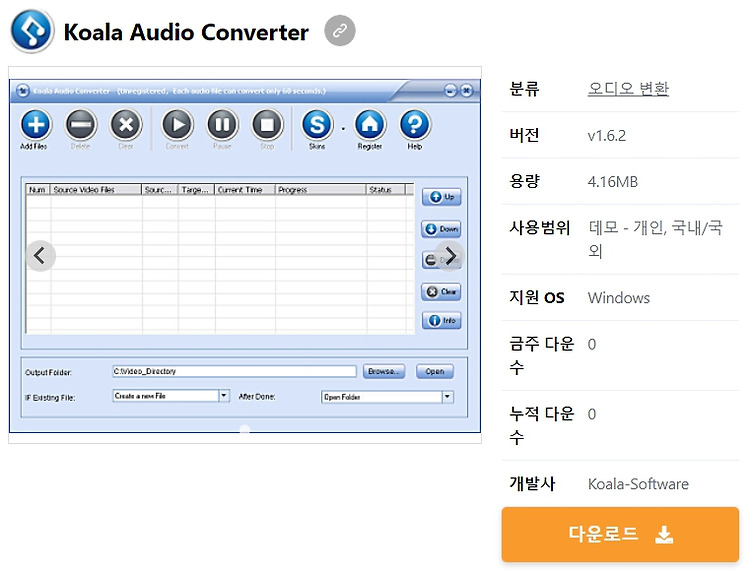Minimize the Koala Audio Converter app window
Screen dimensions: 750x573
click(450, 90)
